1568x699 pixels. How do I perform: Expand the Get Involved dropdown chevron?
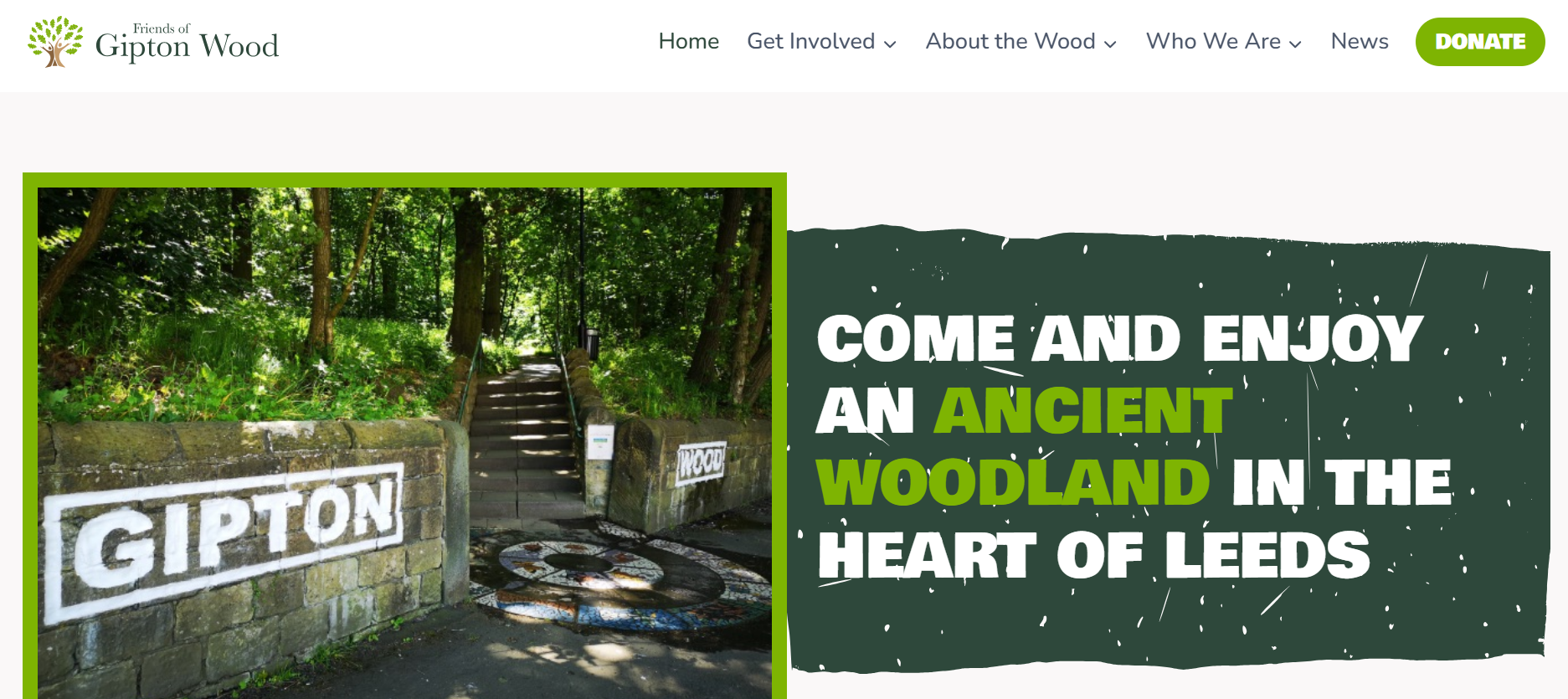890,44
